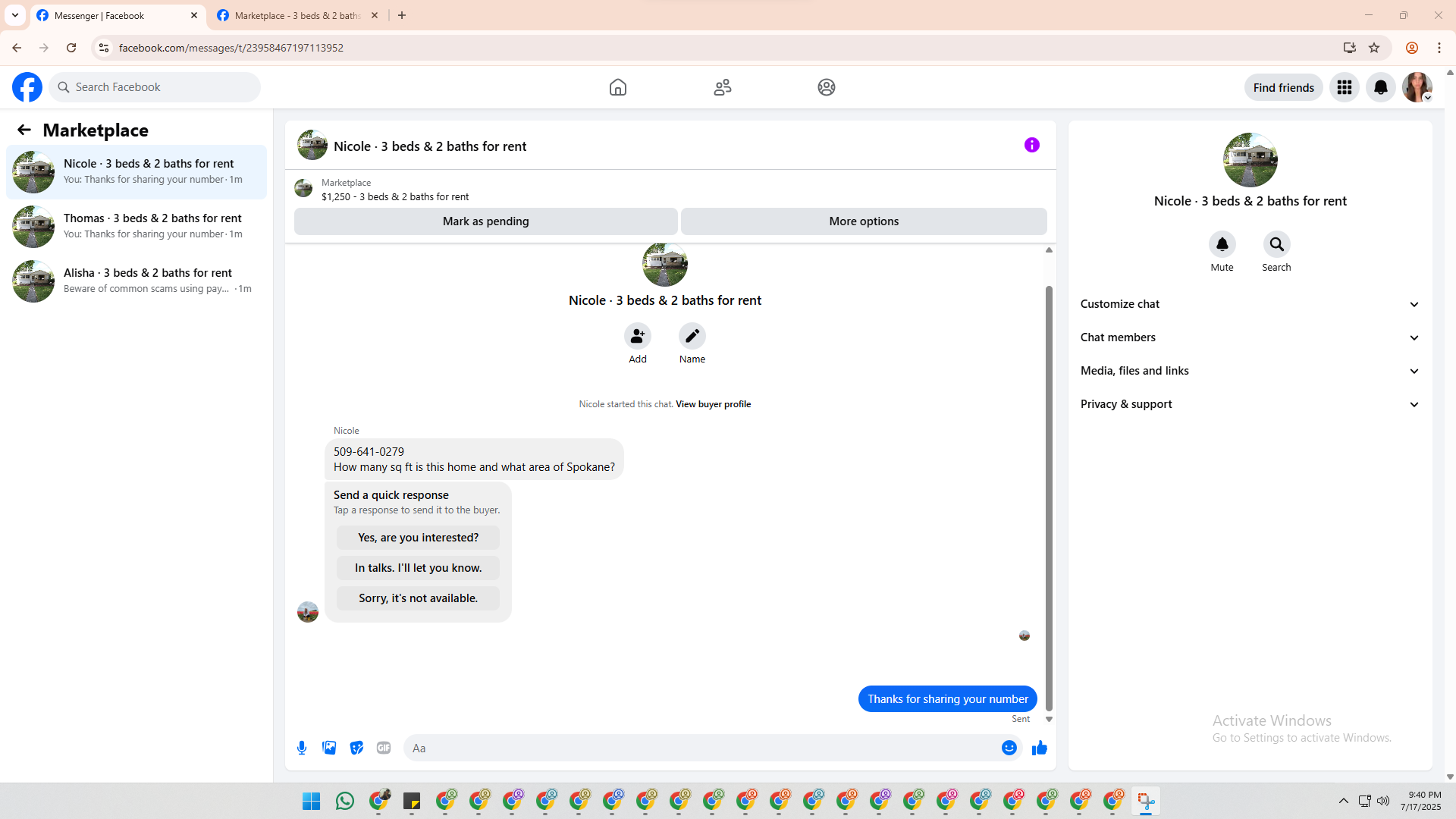The image size is (1456, 819).
Task: Toggle the conversation information icon
Action: tap(1032, 145)
